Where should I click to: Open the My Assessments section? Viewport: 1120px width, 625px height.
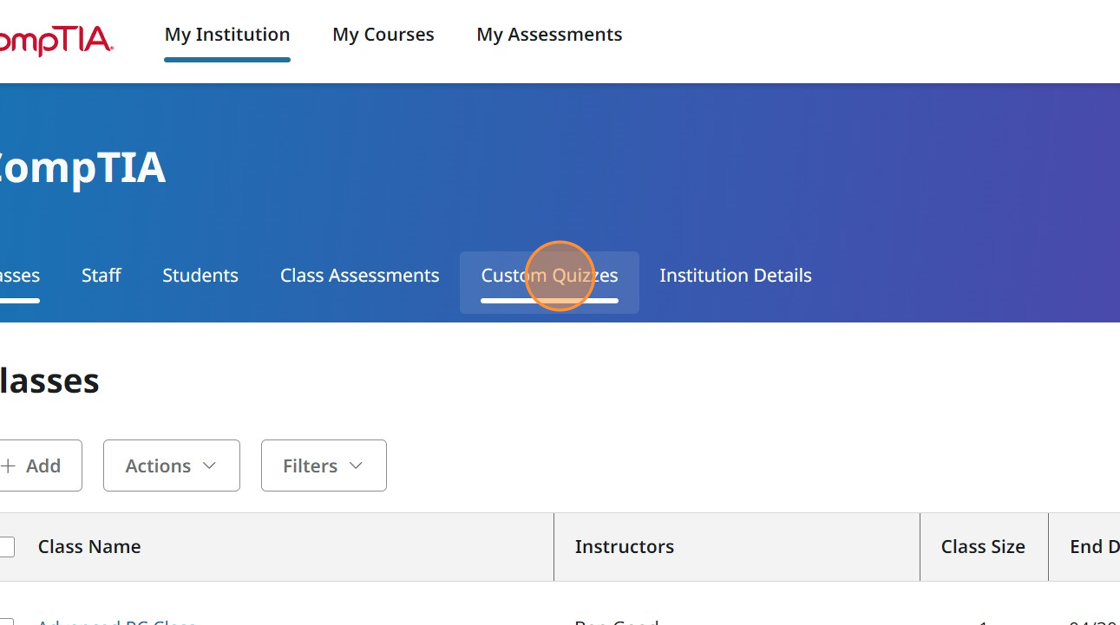coord(549,34)
